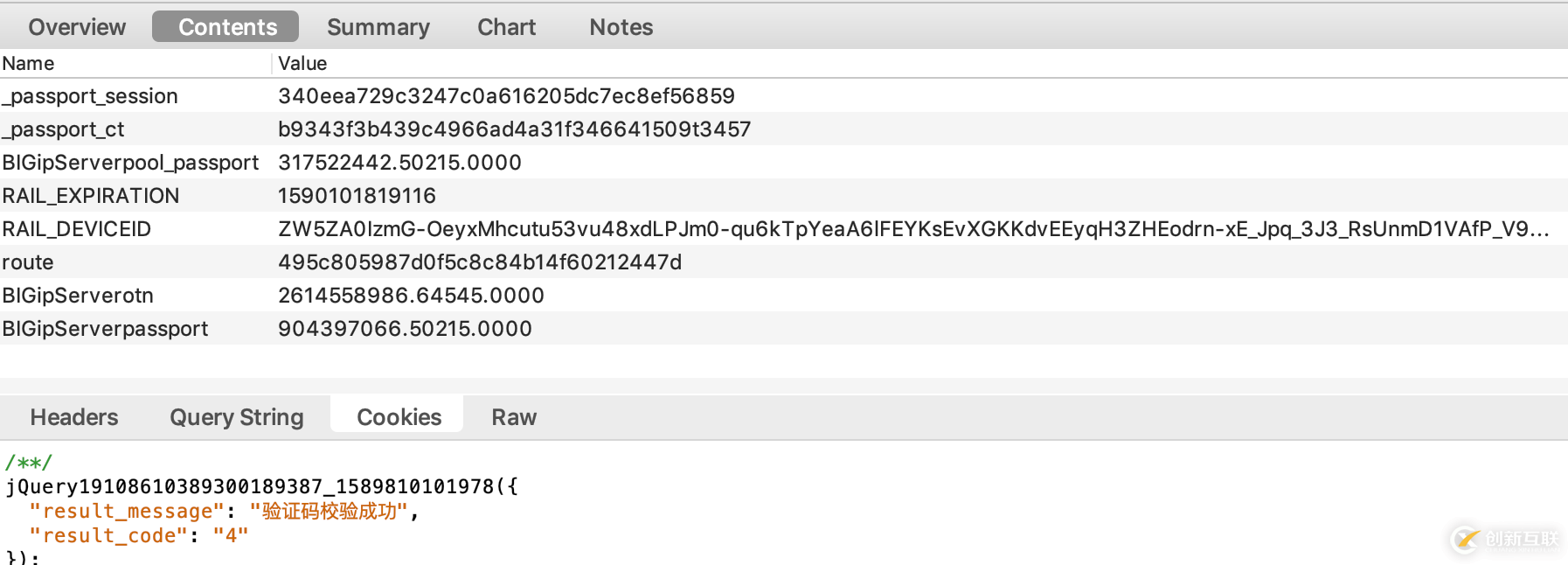Screen dimensions: 1568x565
Task: Open the Notes tab
Action: [x=621, y=27]
